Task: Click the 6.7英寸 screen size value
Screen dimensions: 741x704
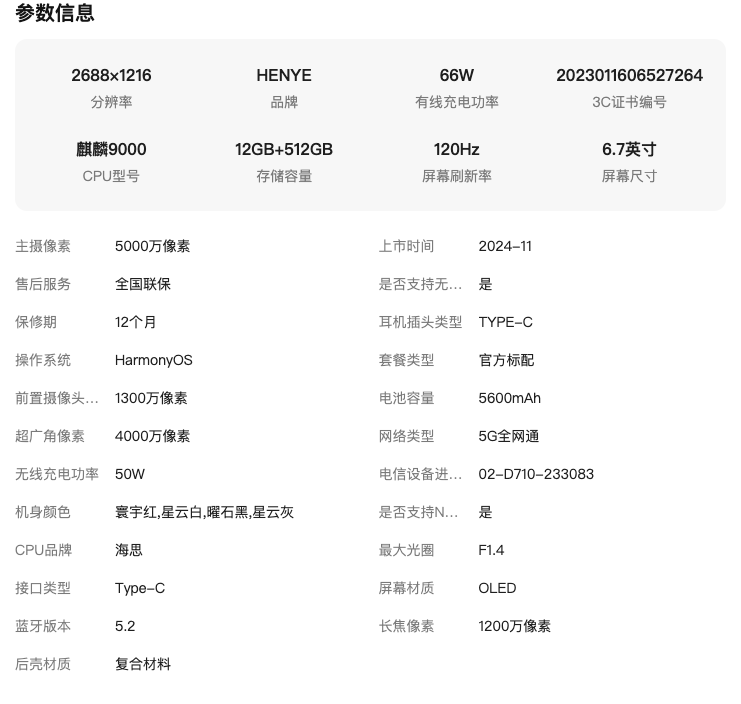Action: (629, 149)
